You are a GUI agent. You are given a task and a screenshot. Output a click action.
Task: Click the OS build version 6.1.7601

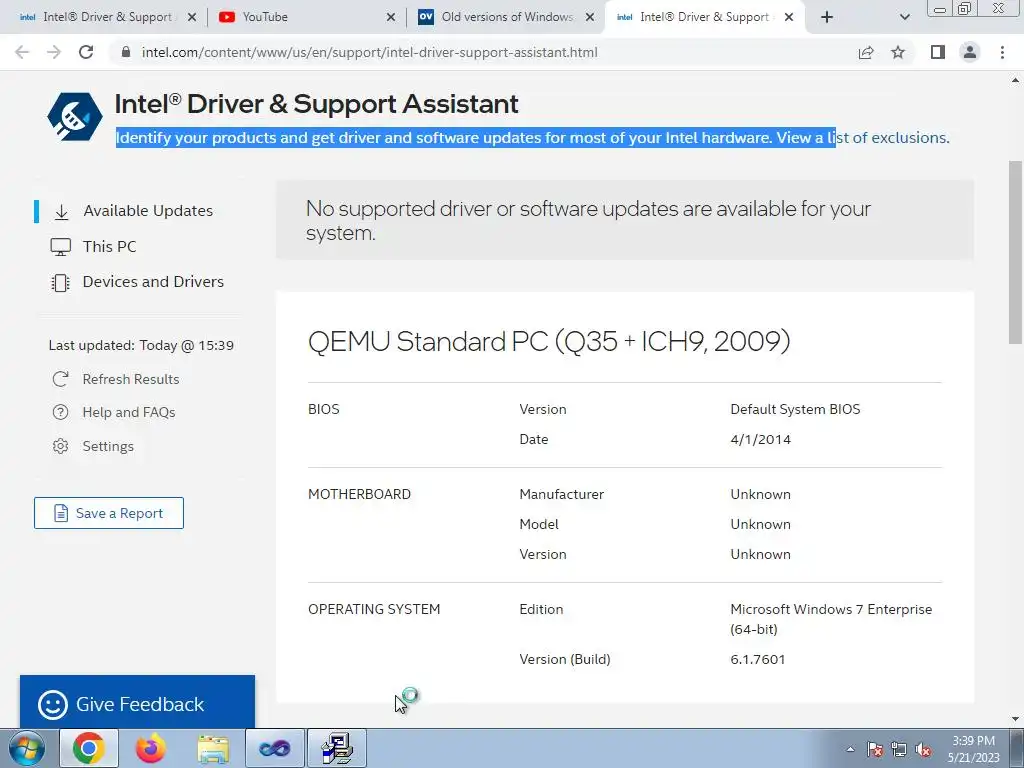click(x=758, y=660)
